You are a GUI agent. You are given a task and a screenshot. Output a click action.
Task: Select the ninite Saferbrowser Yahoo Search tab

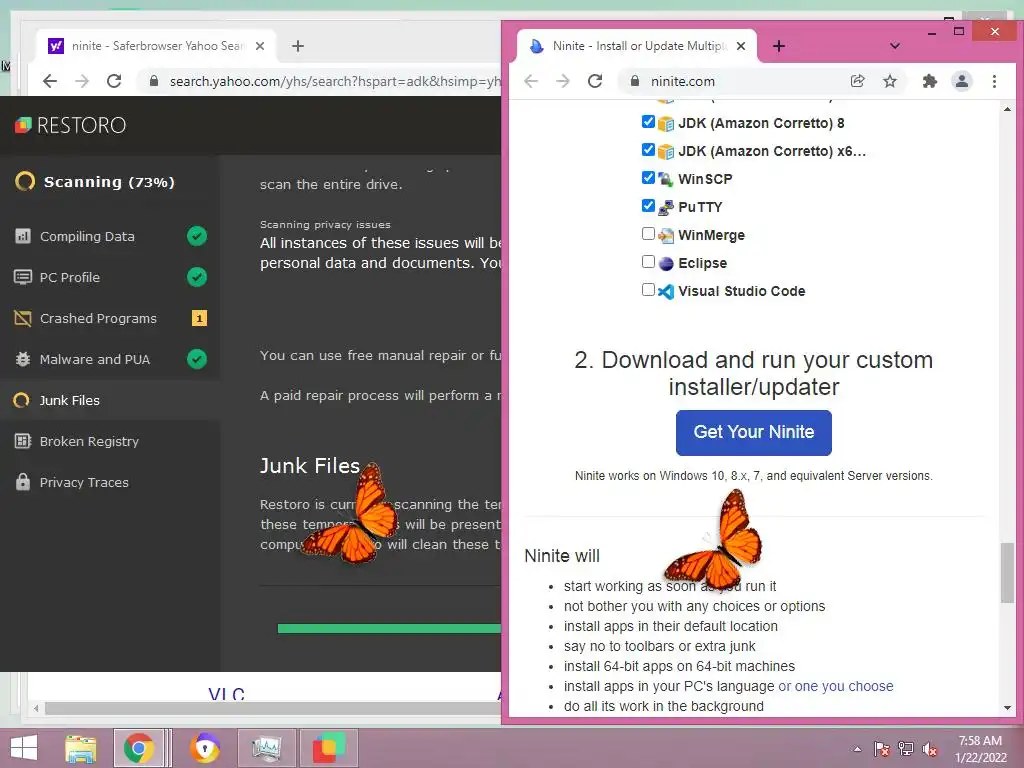[x=157, y=46]
